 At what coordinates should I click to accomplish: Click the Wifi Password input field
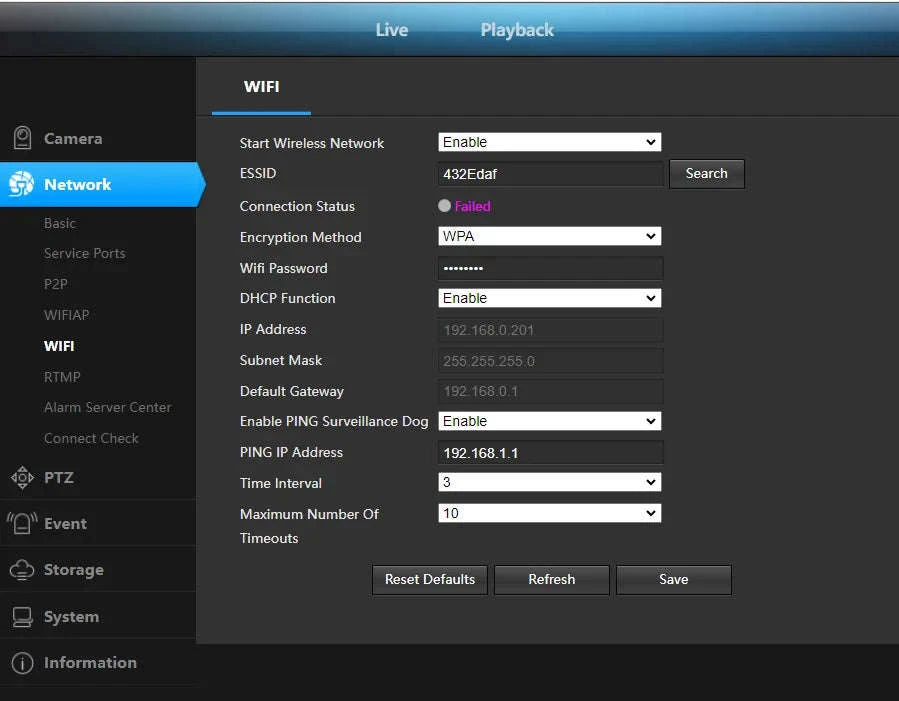[549, 267]
